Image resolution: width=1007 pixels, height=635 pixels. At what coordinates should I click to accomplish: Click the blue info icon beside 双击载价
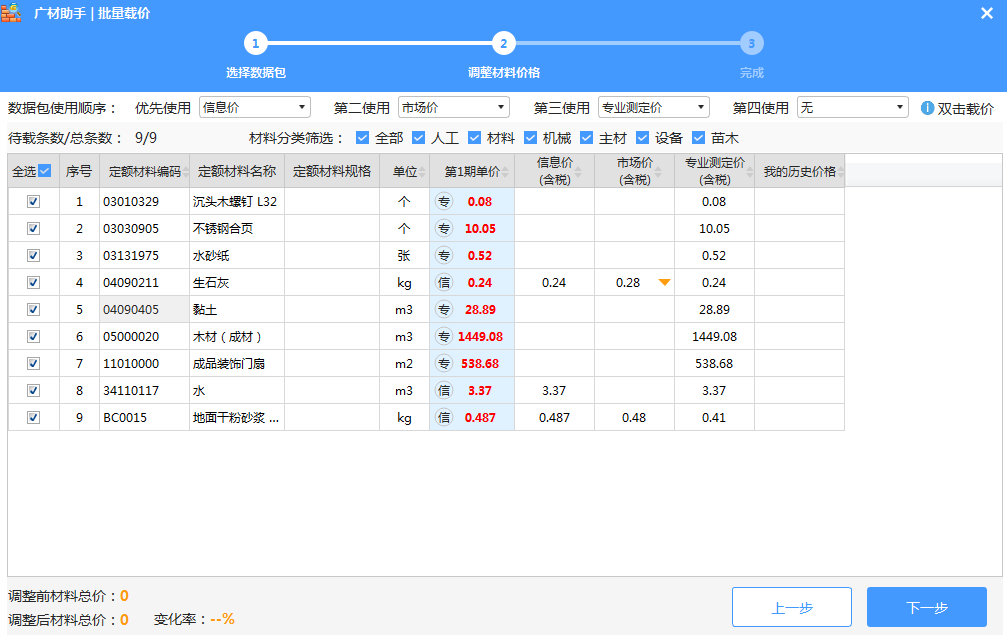click(x=927, y=108)
